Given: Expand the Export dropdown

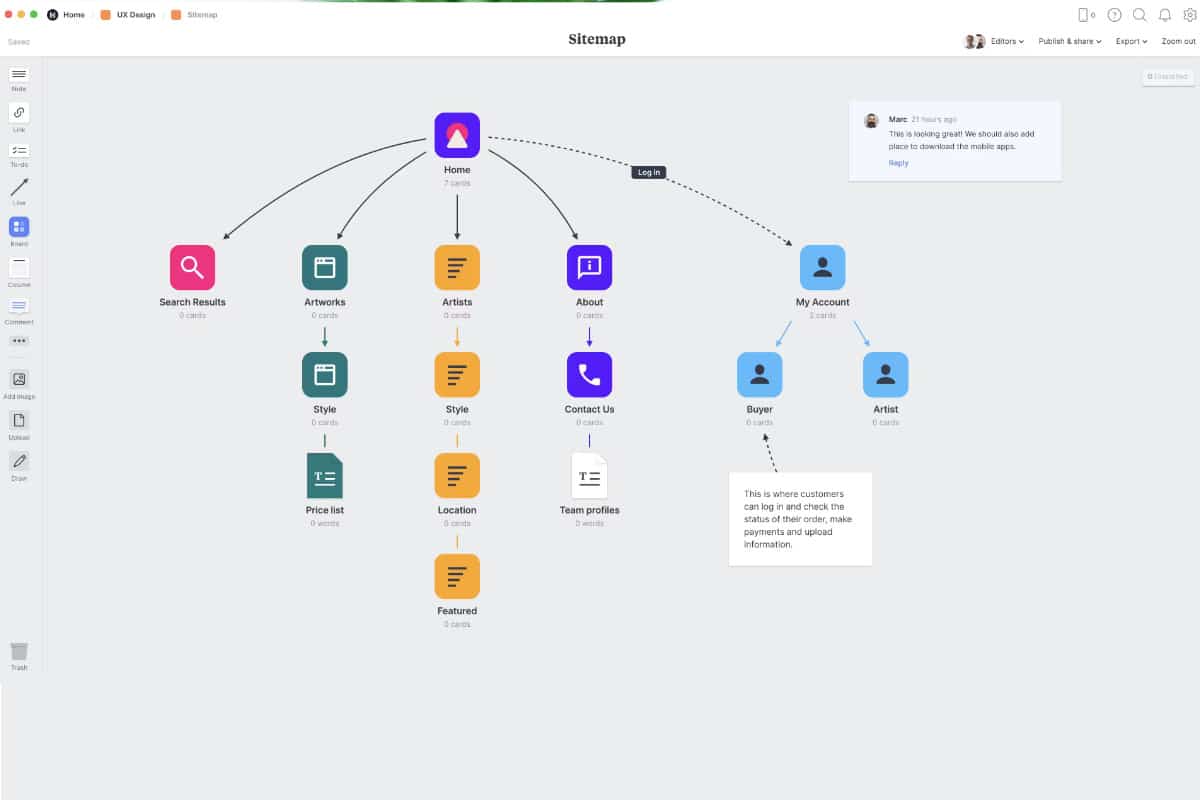Looking at the screenshot, I should click(1131, 41).
